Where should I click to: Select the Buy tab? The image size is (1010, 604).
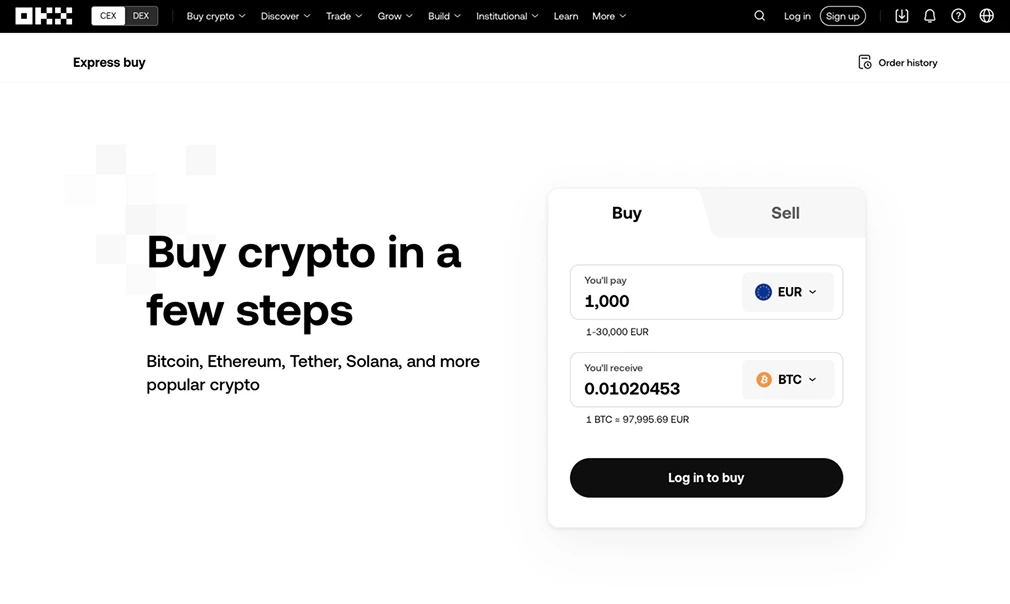click(x=627, y=213)
